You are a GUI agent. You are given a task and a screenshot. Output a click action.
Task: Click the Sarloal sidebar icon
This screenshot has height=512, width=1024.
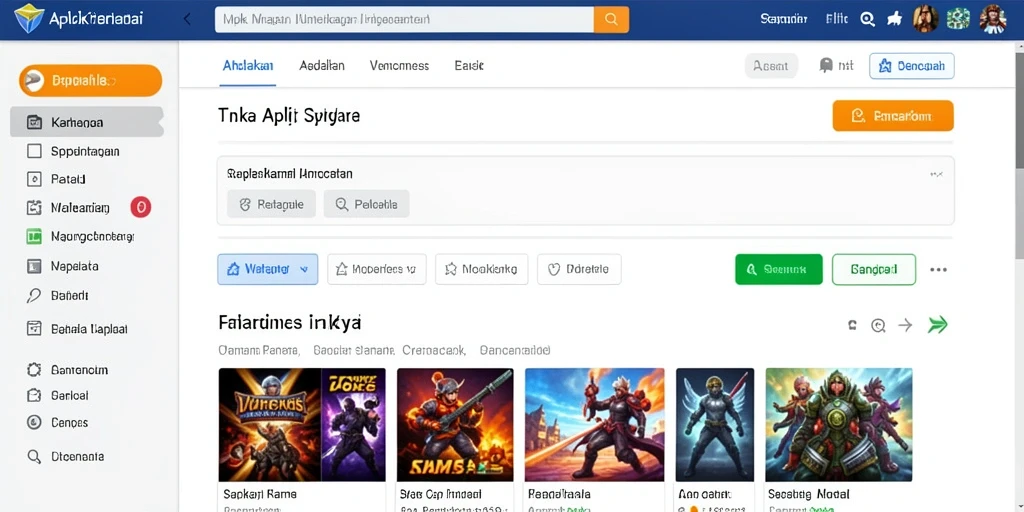(x=34, y=395)
